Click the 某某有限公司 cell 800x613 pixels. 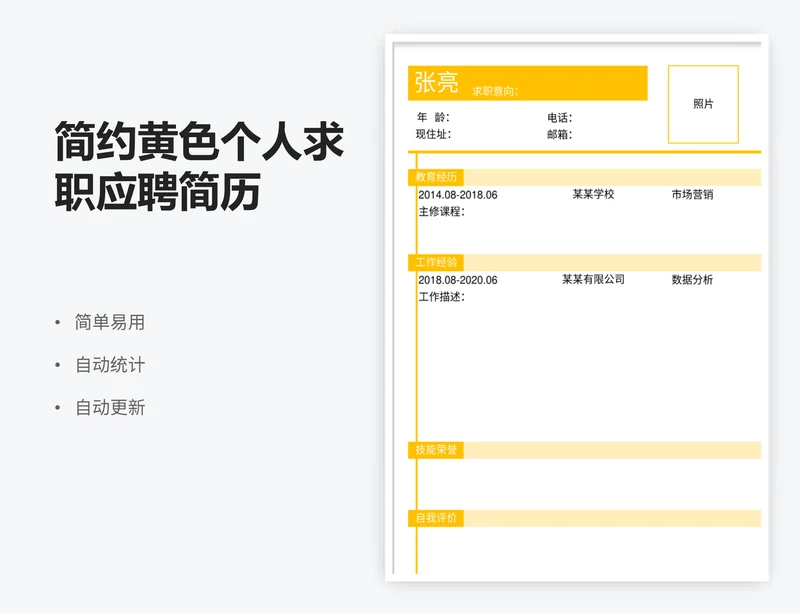point(593,280)
